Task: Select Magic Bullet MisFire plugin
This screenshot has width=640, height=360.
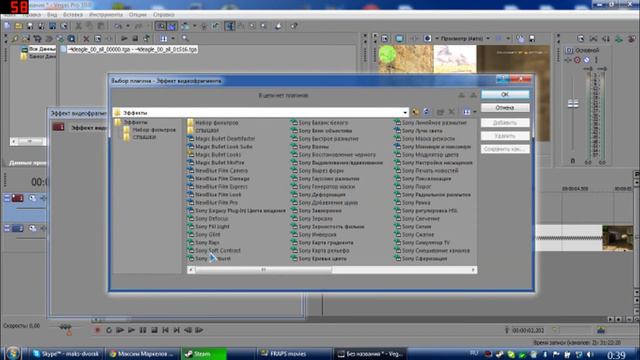Action: [220, 162]
